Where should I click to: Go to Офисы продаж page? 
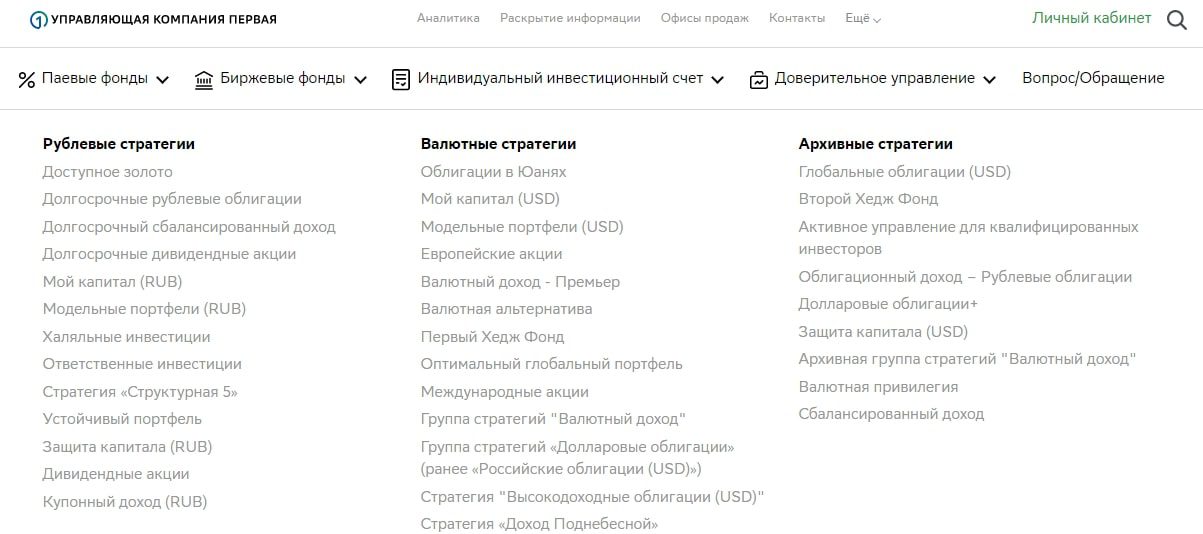(705, 18)
